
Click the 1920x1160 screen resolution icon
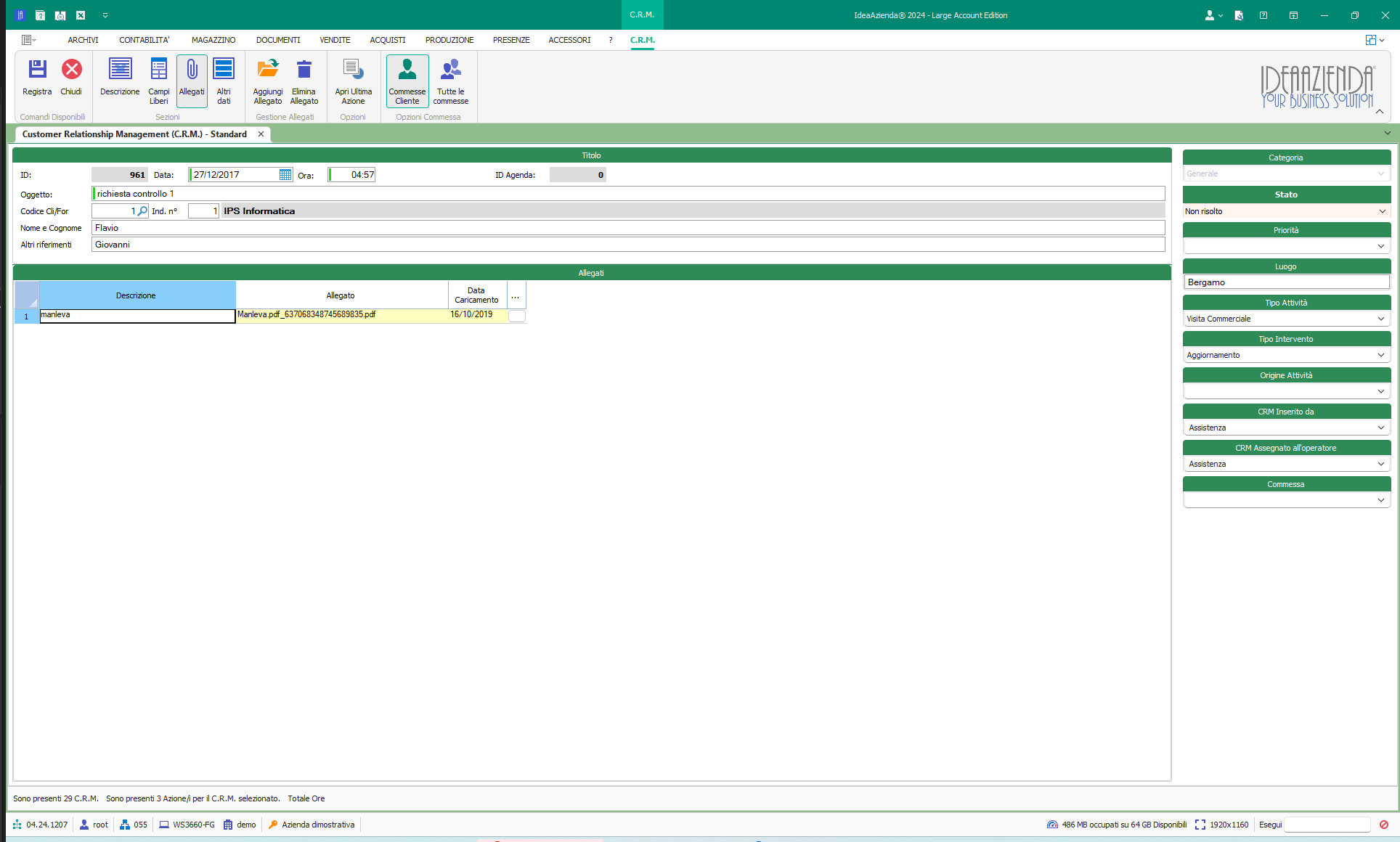[x=1200, y=825]
